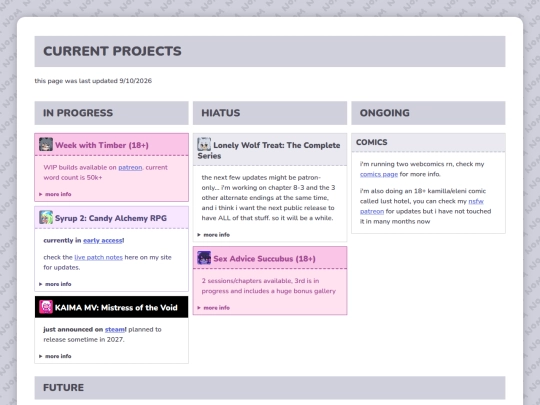Screen dimensions: 540x405
Task: Click the release sometime in 2027 text
Action: [x=84, y=340]
